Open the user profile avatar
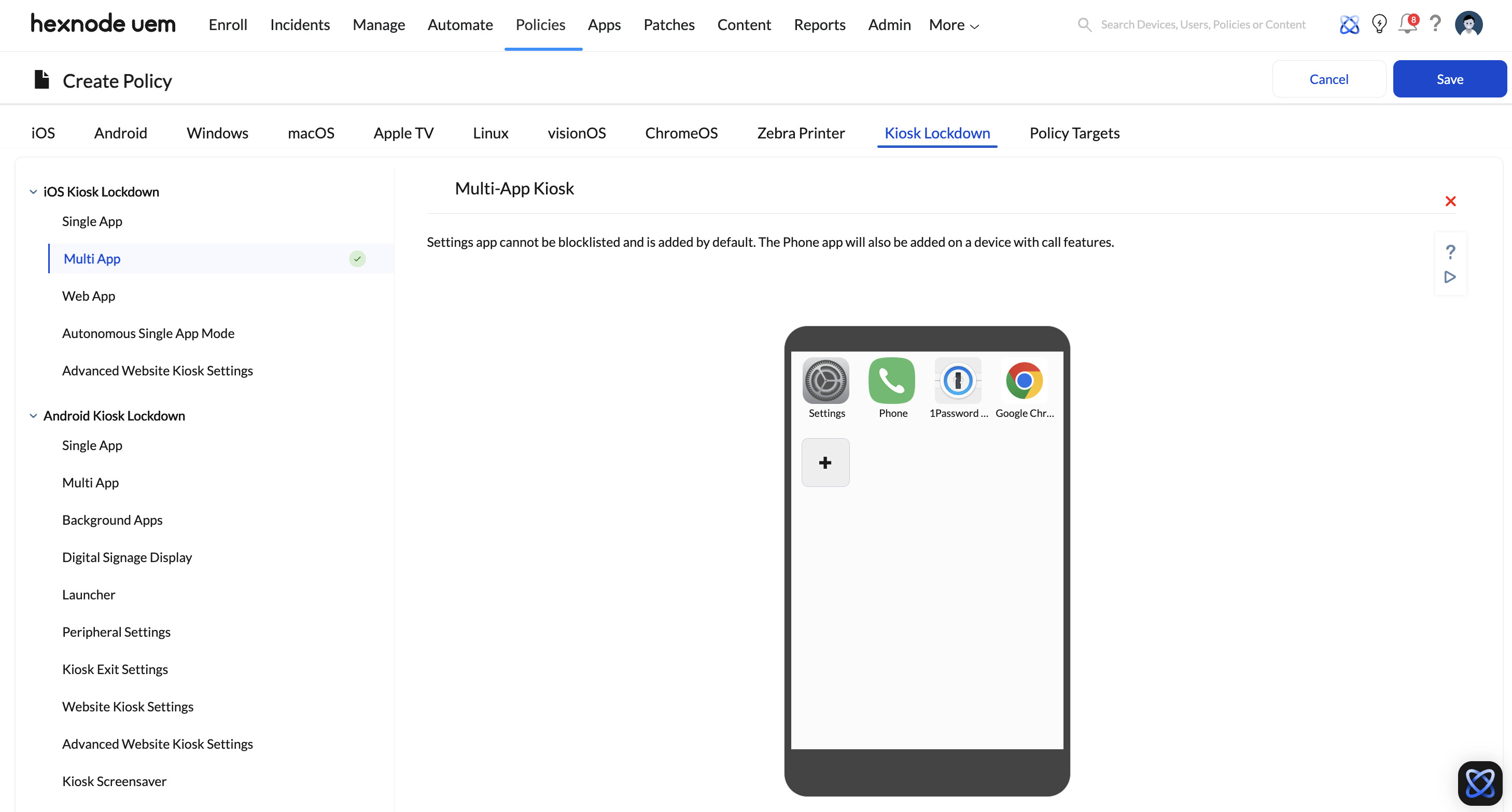The image size is (1512, 812). [1468, 24]
